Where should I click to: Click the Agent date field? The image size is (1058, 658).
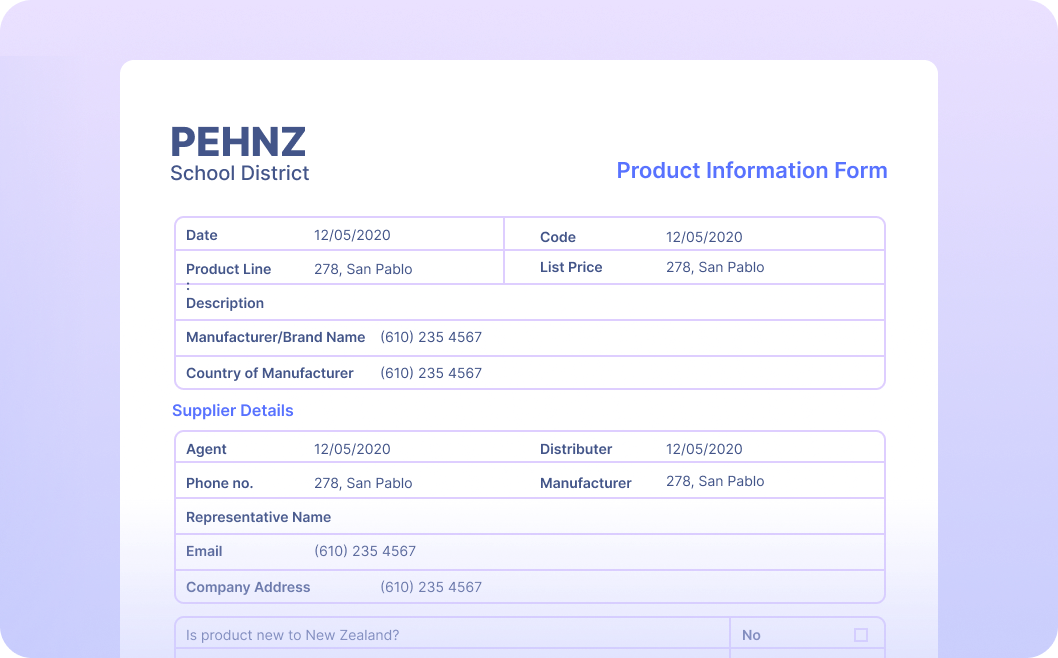click(352, 449)
